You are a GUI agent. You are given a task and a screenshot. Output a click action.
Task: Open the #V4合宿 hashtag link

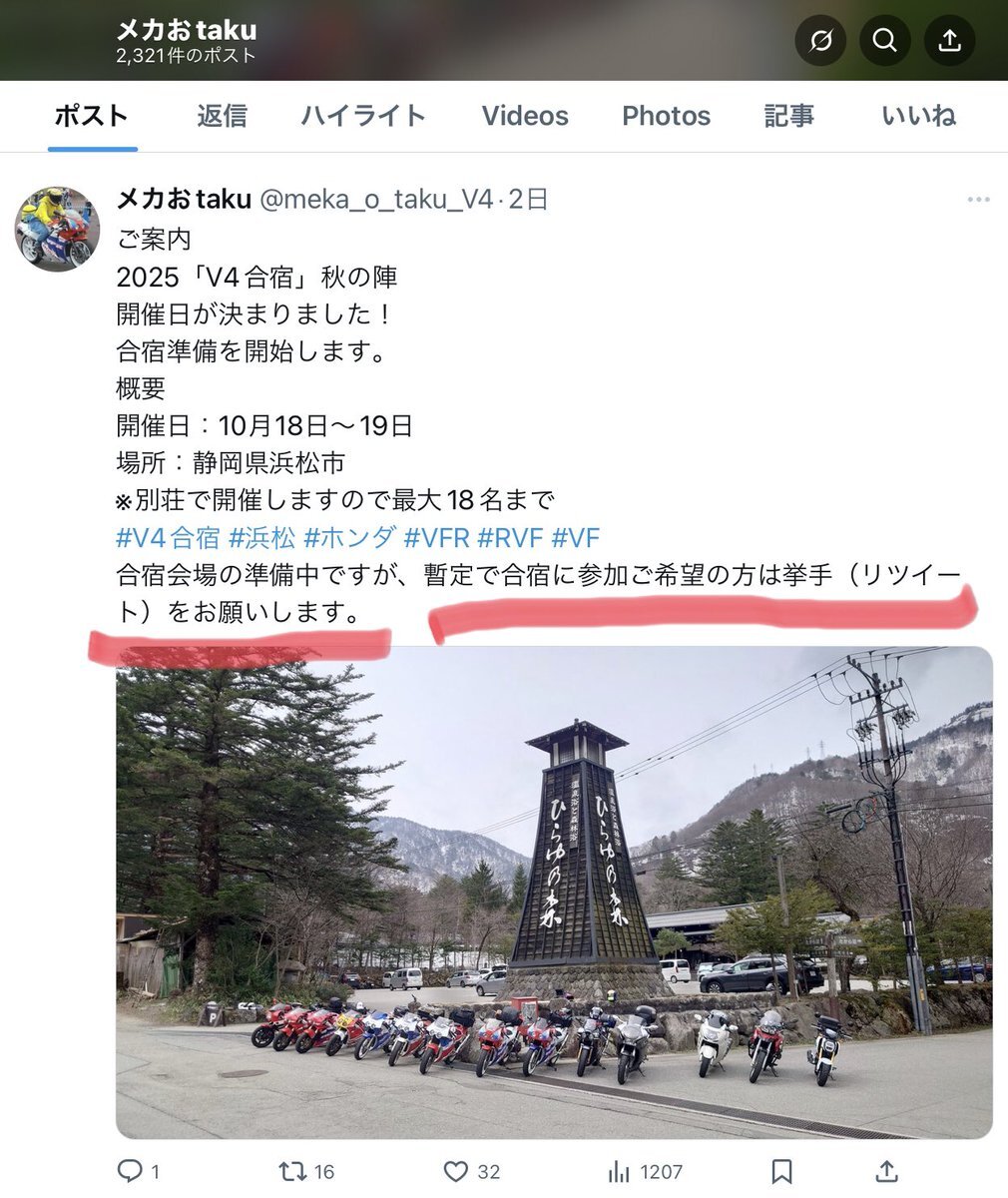(x=168, y=538)
